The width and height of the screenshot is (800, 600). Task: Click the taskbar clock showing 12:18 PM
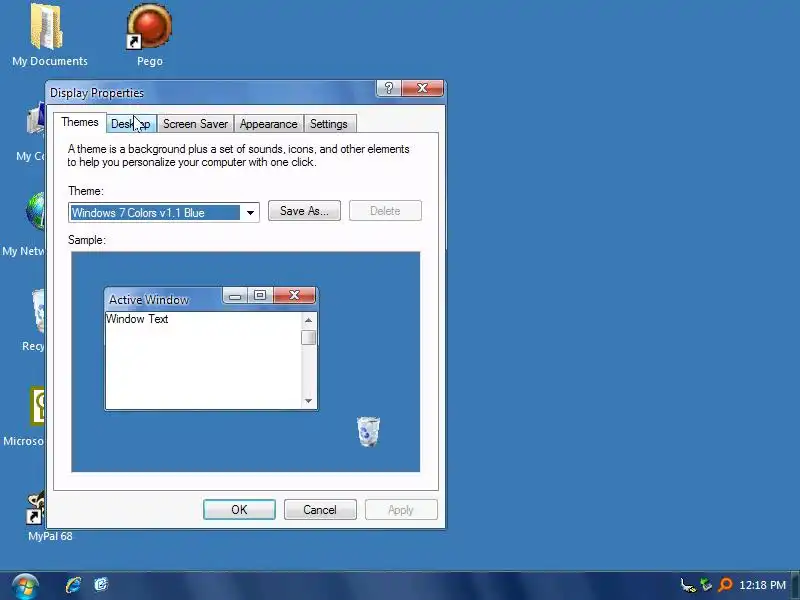point(762,585)
